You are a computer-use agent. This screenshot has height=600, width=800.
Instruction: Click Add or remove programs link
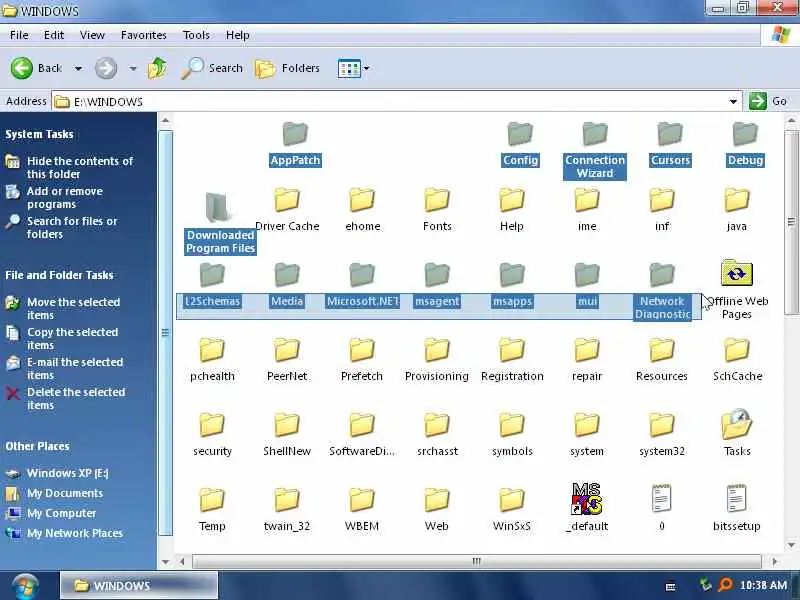pos(65,197)
